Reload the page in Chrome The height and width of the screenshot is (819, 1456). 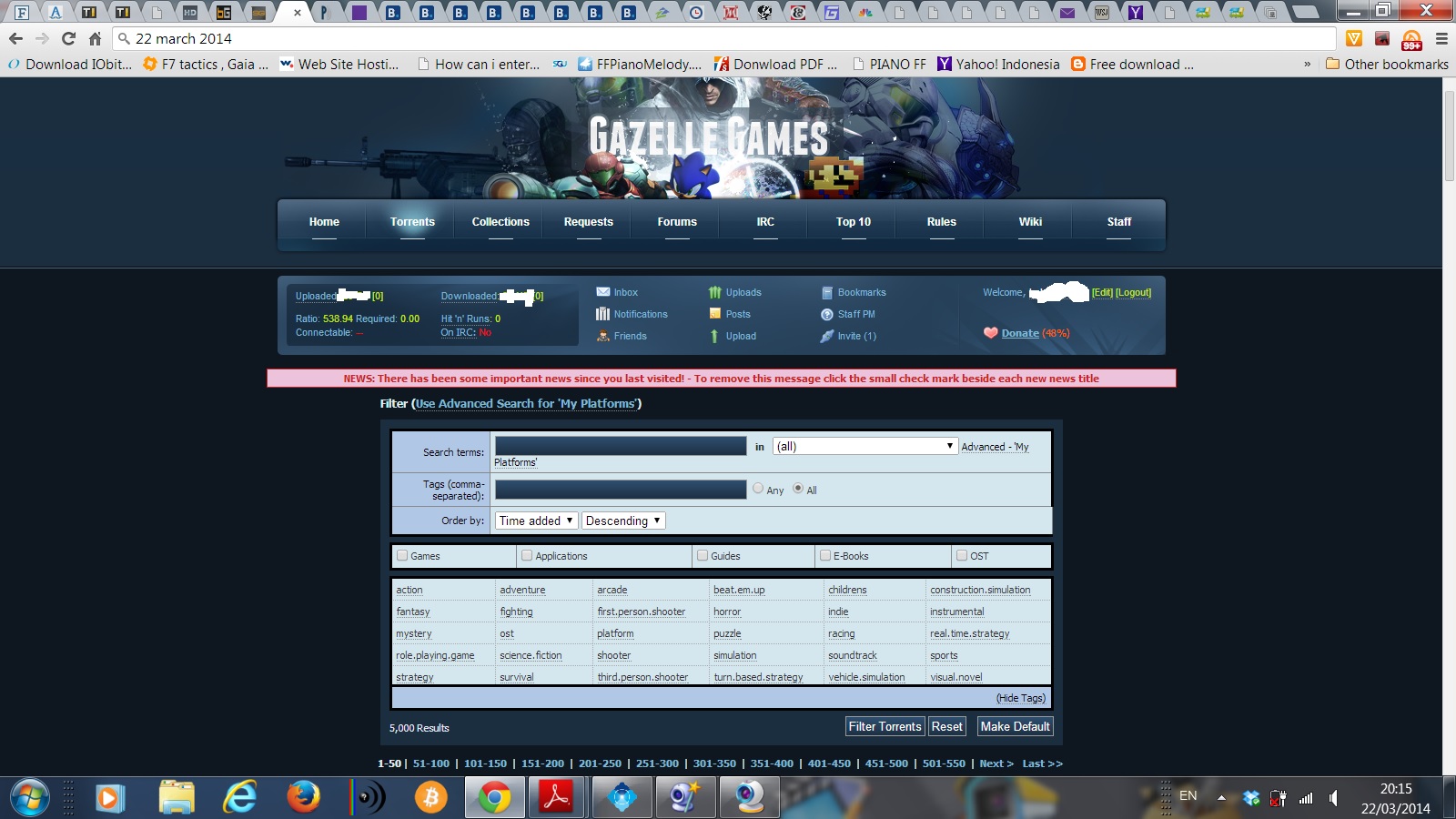tap(68, 38)
